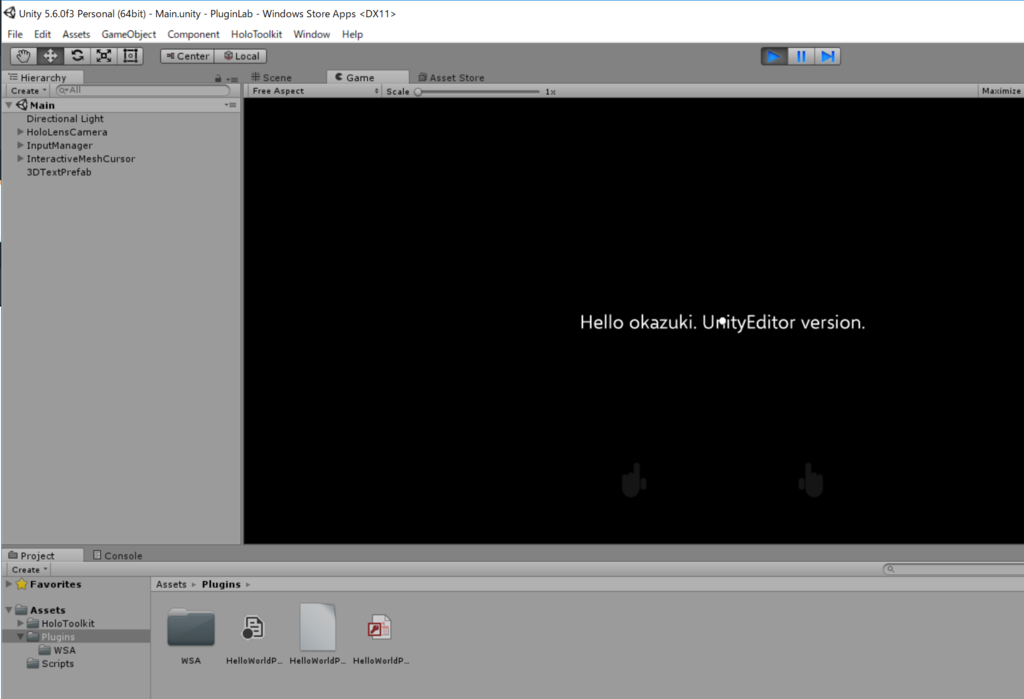1024x699 pixels.
Task: Select InteractiveMeshCursor in Hierarchy
Action: [80, 159]
